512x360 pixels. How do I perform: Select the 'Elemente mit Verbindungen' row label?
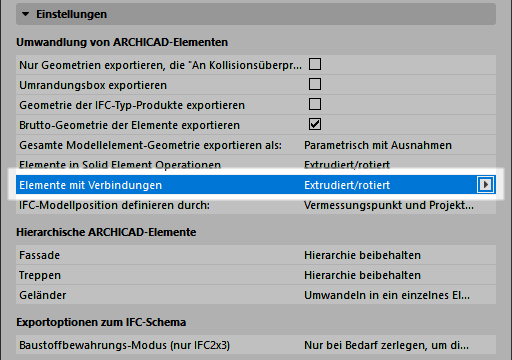(91, 185)
